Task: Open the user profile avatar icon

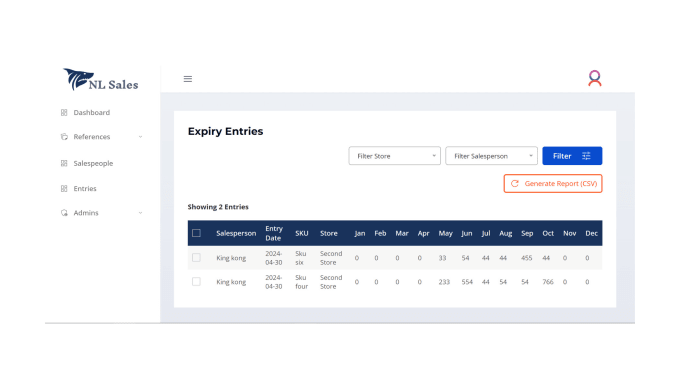Action: click(x=595, y=78)
